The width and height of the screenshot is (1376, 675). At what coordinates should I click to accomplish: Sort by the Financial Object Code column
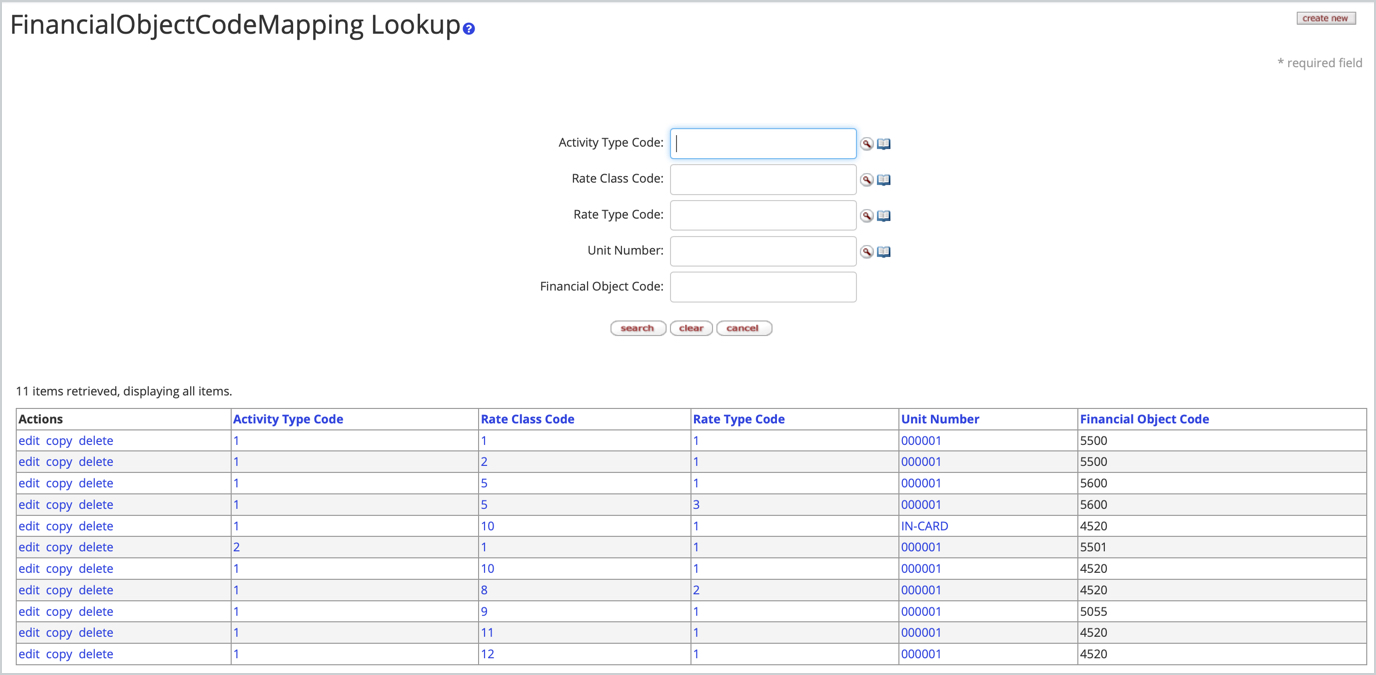click(x=1144, y=418)
